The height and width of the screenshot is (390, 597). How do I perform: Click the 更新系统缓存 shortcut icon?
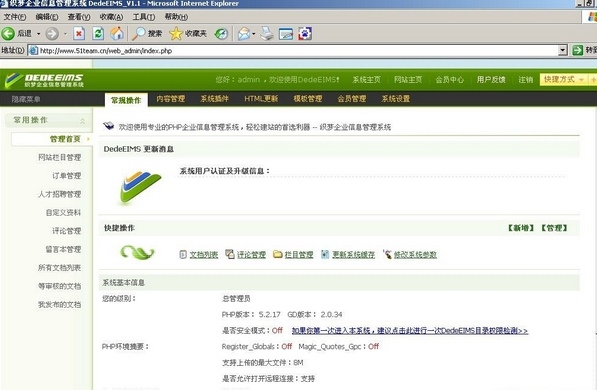point(325,254)
